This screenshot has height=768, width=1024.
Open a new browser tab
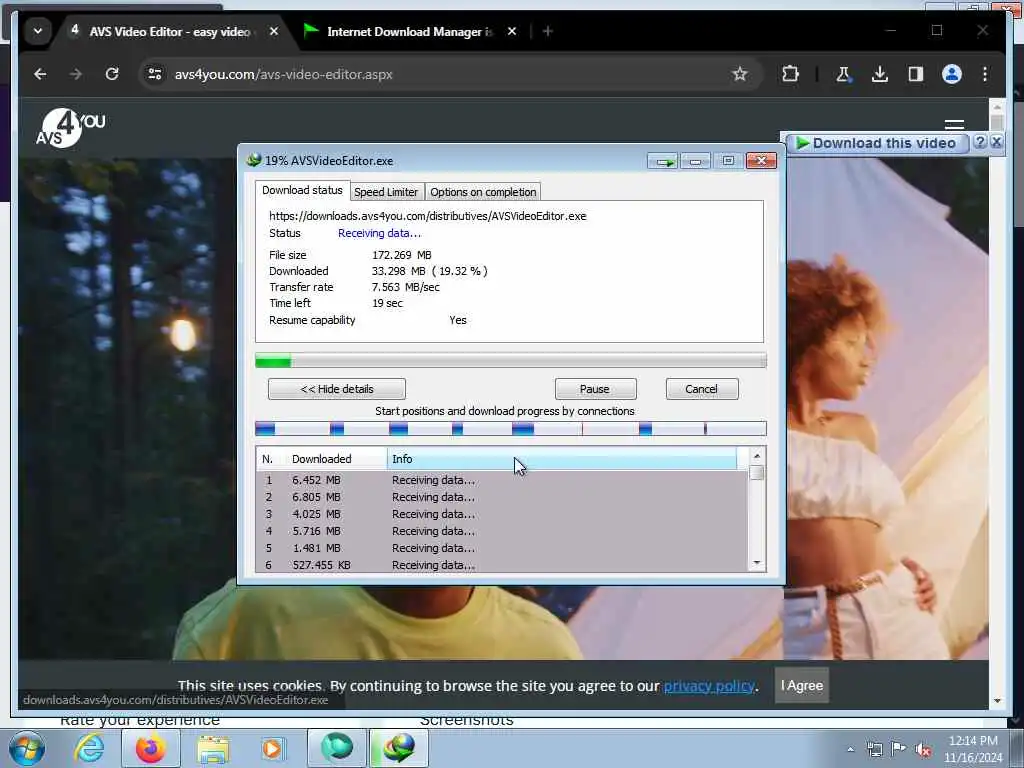coord(547,31)
